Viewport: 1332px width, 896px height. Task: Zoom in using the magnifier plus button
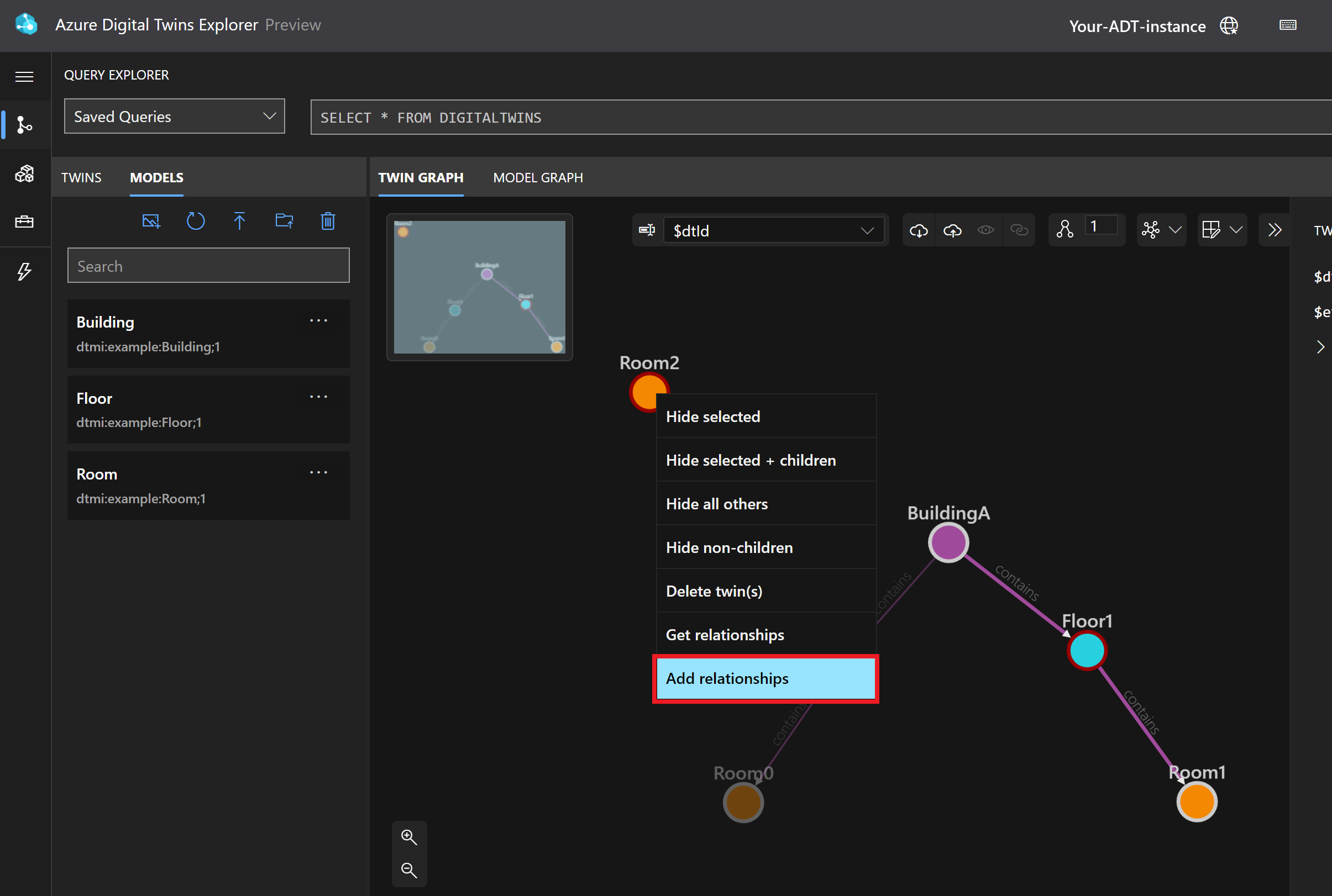point(409,836)
